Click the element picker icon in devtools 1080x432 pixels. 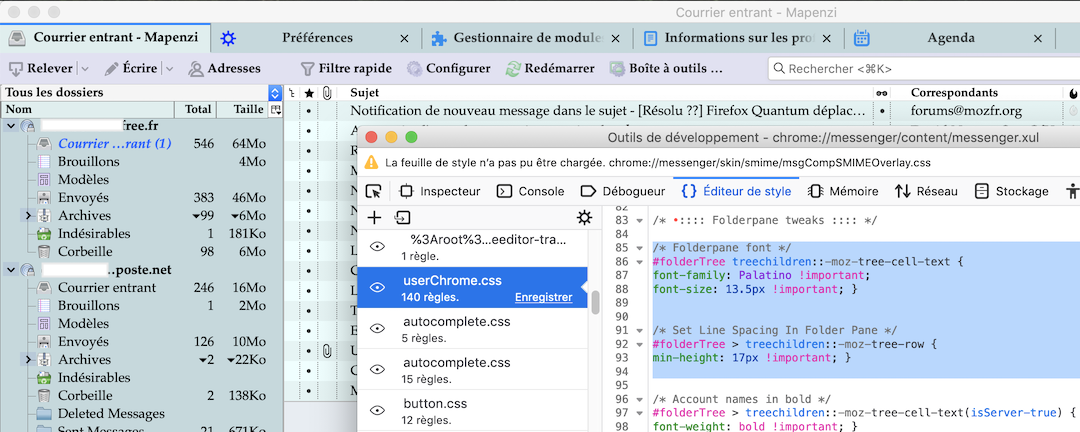(374, 191)
